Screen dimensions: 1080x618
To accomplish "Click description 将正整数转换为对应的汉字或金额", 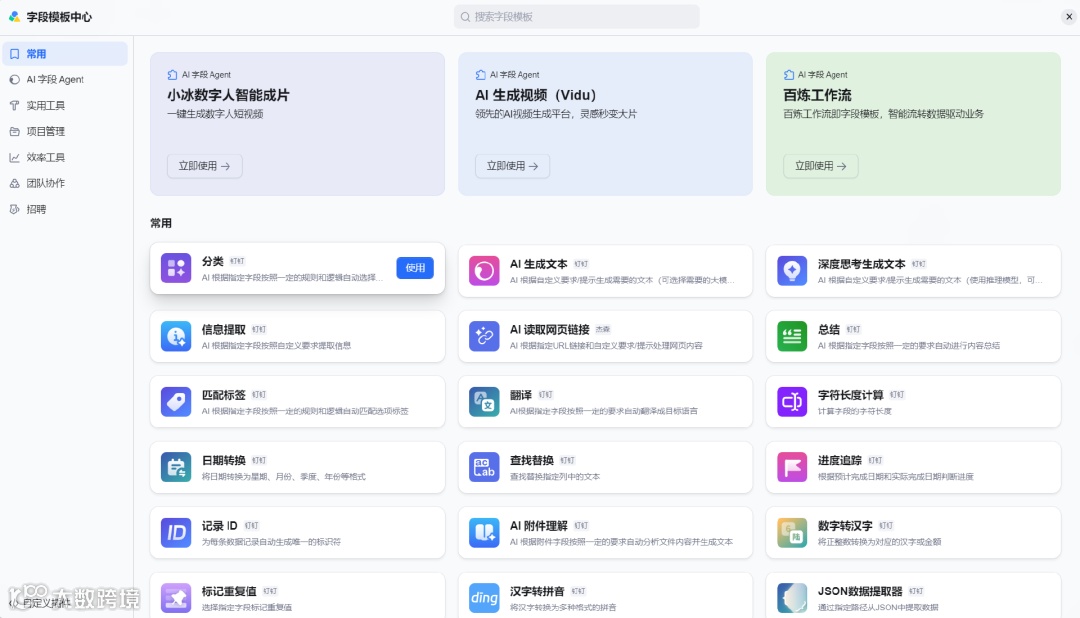I will click(880, 542).
